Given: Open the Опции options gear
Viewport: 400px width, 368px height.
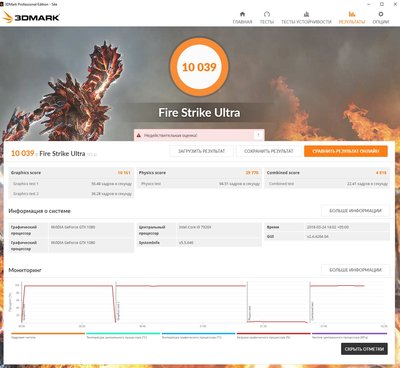Looking at the screenshot, I should [x=381, y=18].
